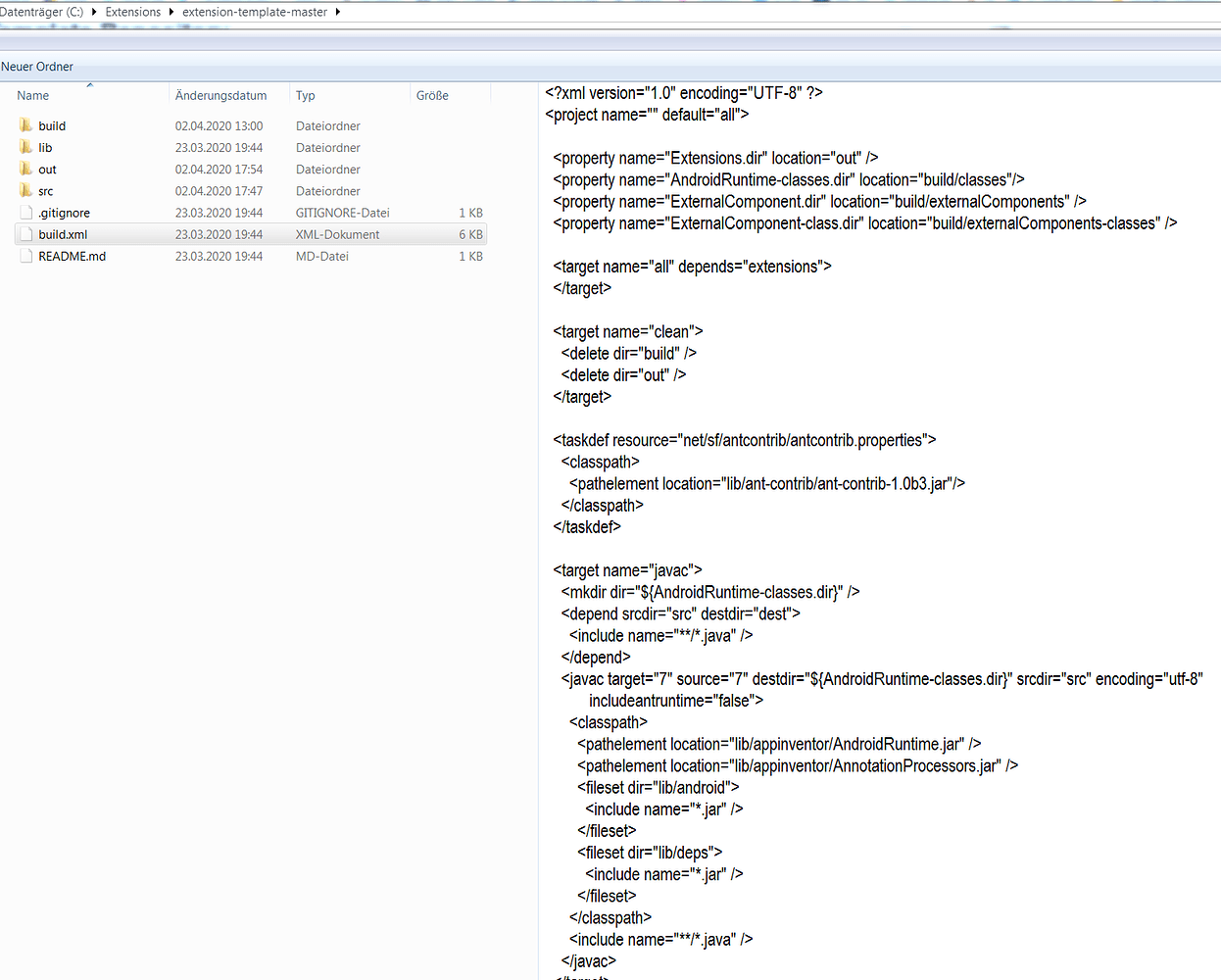The width and height of the screenshot is (1221, 980).
Task: Sort files by Größe column
Action: click(x=432, y=95)
